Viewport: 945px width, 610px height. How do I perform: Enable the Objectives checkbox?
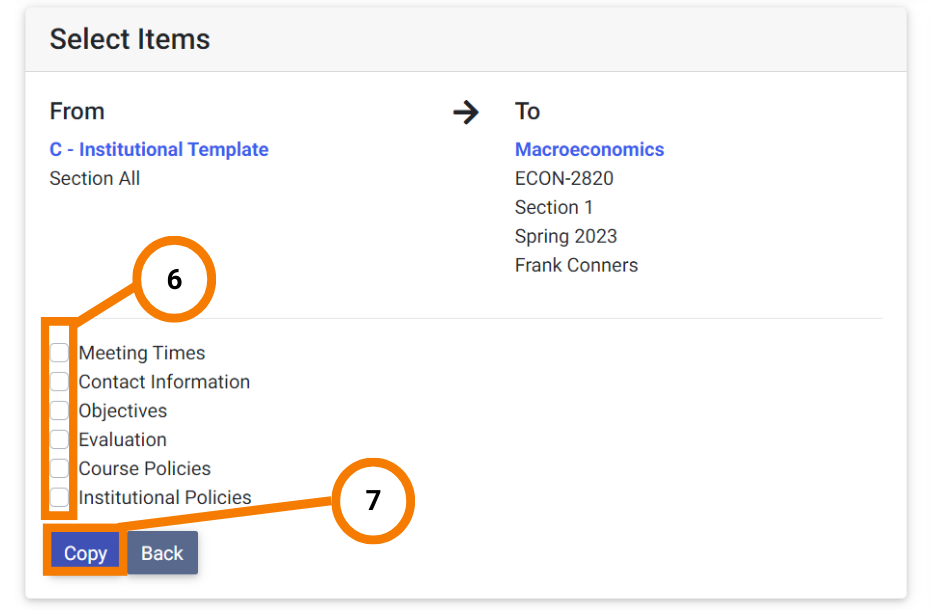pyautogui.click(x=59, y=410)
